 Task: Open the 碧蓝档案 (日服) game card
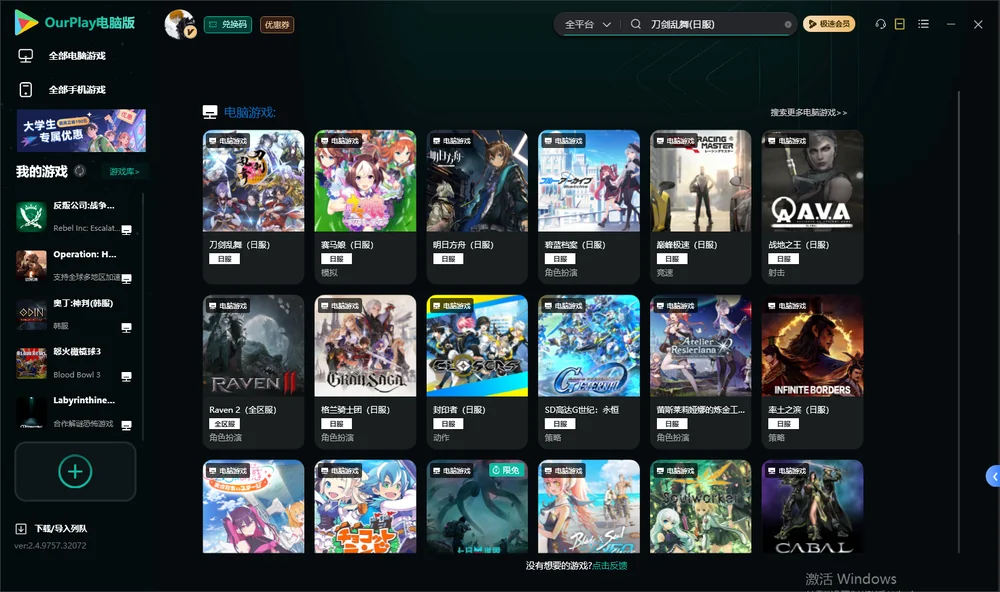pos(589,207)
